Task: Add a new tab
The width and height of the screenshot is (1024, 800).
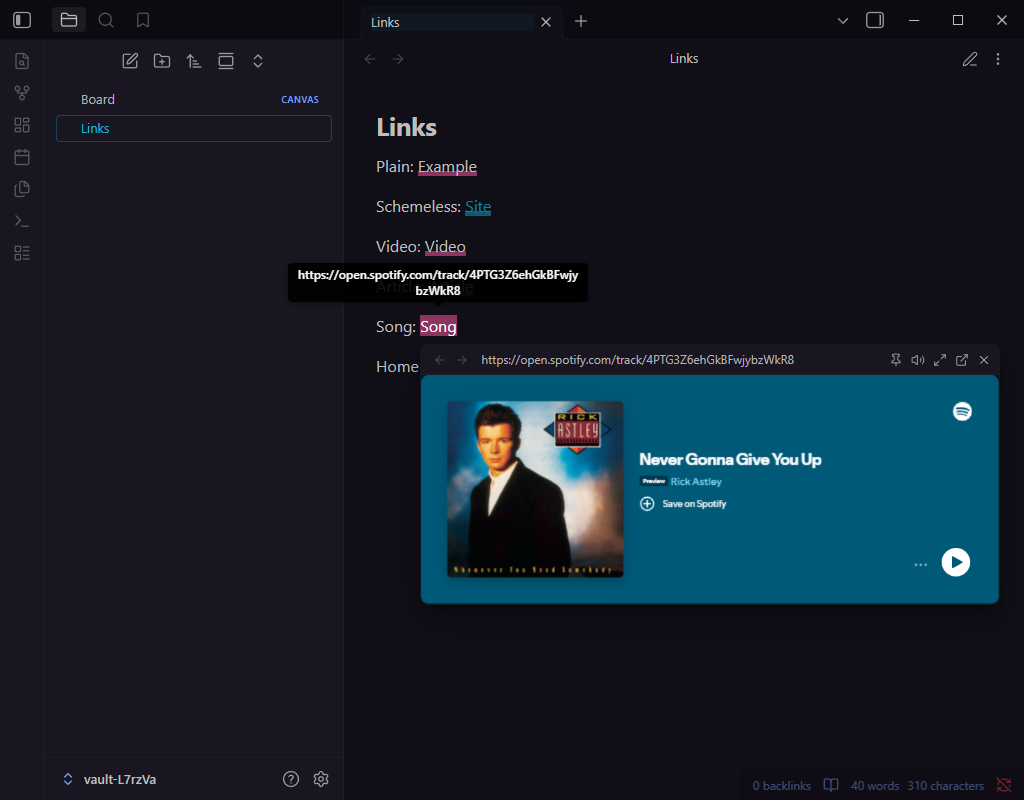Action: coord(581,22)
